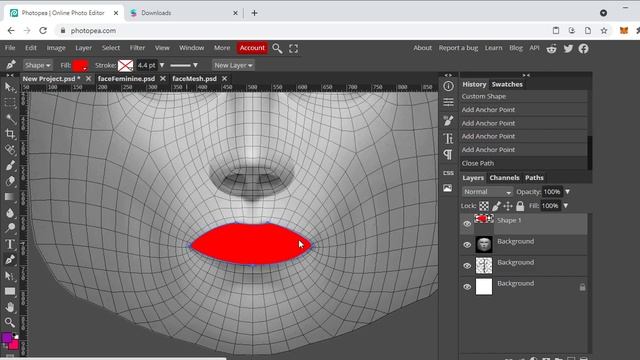Screen dimensions: 640x360
Task: Open the Report a bug link
Action: tap(458, 48)
